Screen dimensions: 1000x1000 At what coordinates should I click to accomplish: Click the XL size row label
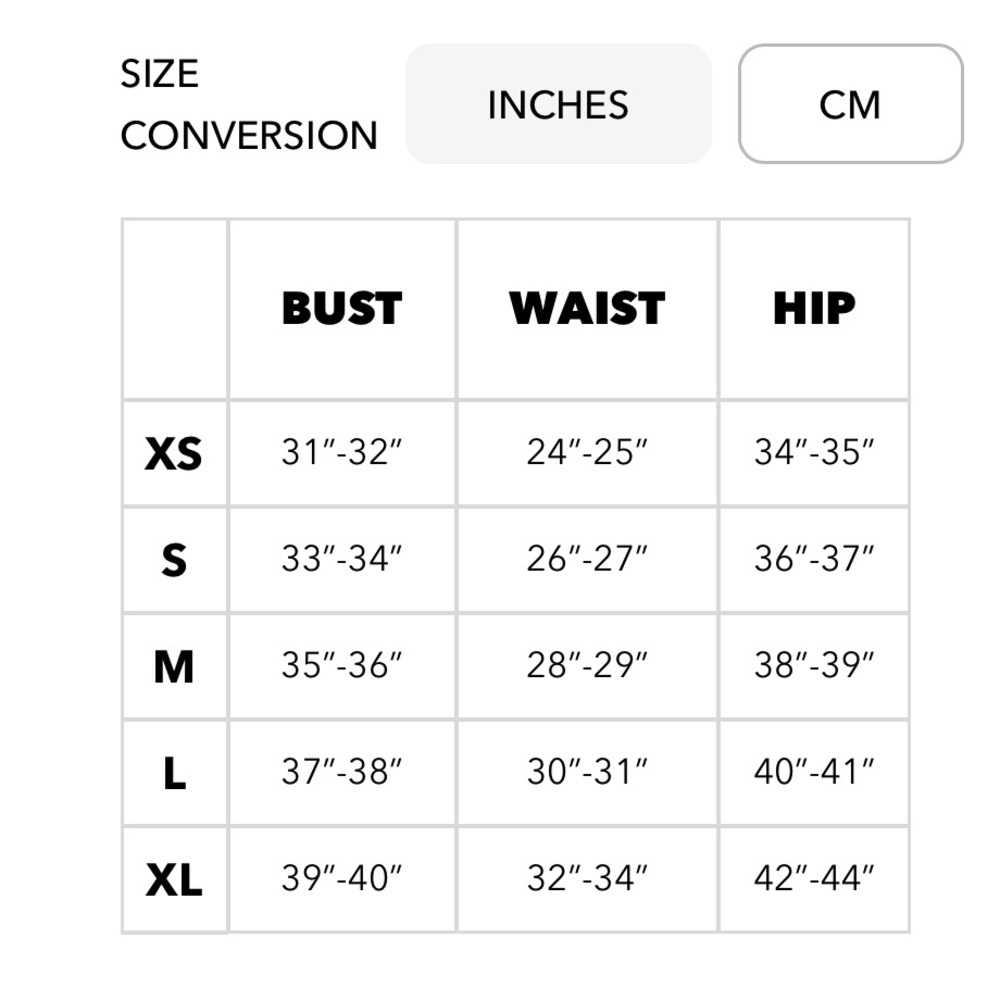(173, 879)
